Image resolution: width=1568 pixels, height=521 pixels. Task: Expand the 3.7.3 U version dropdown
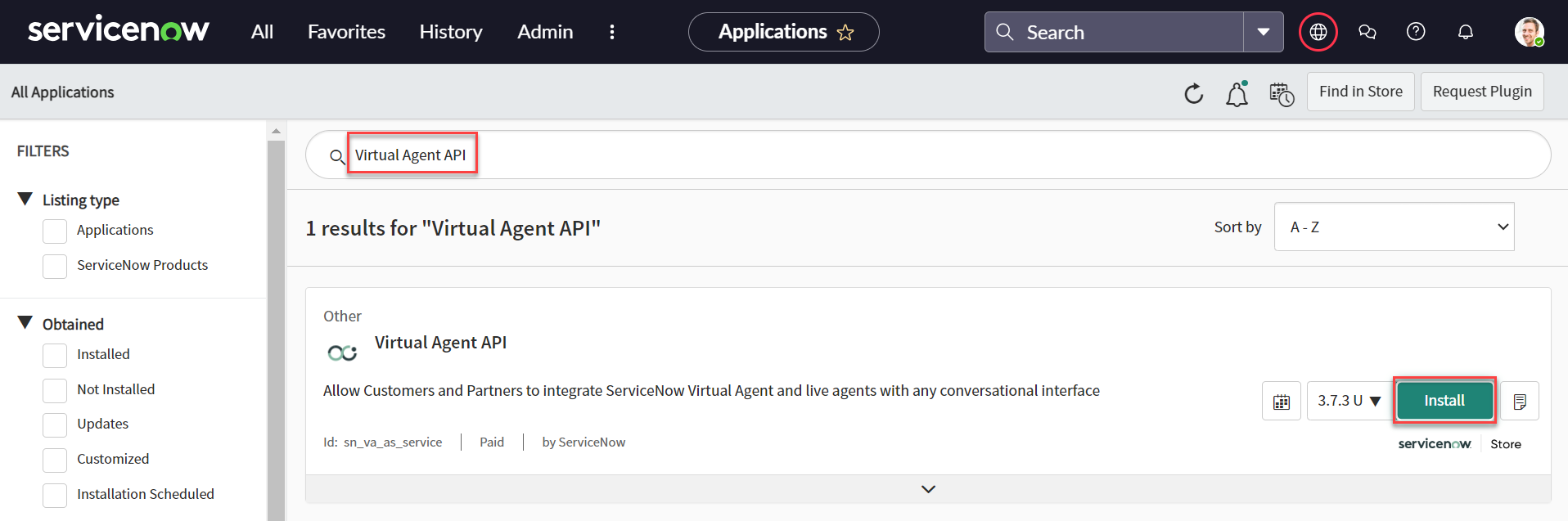(x=1348, y=401)
